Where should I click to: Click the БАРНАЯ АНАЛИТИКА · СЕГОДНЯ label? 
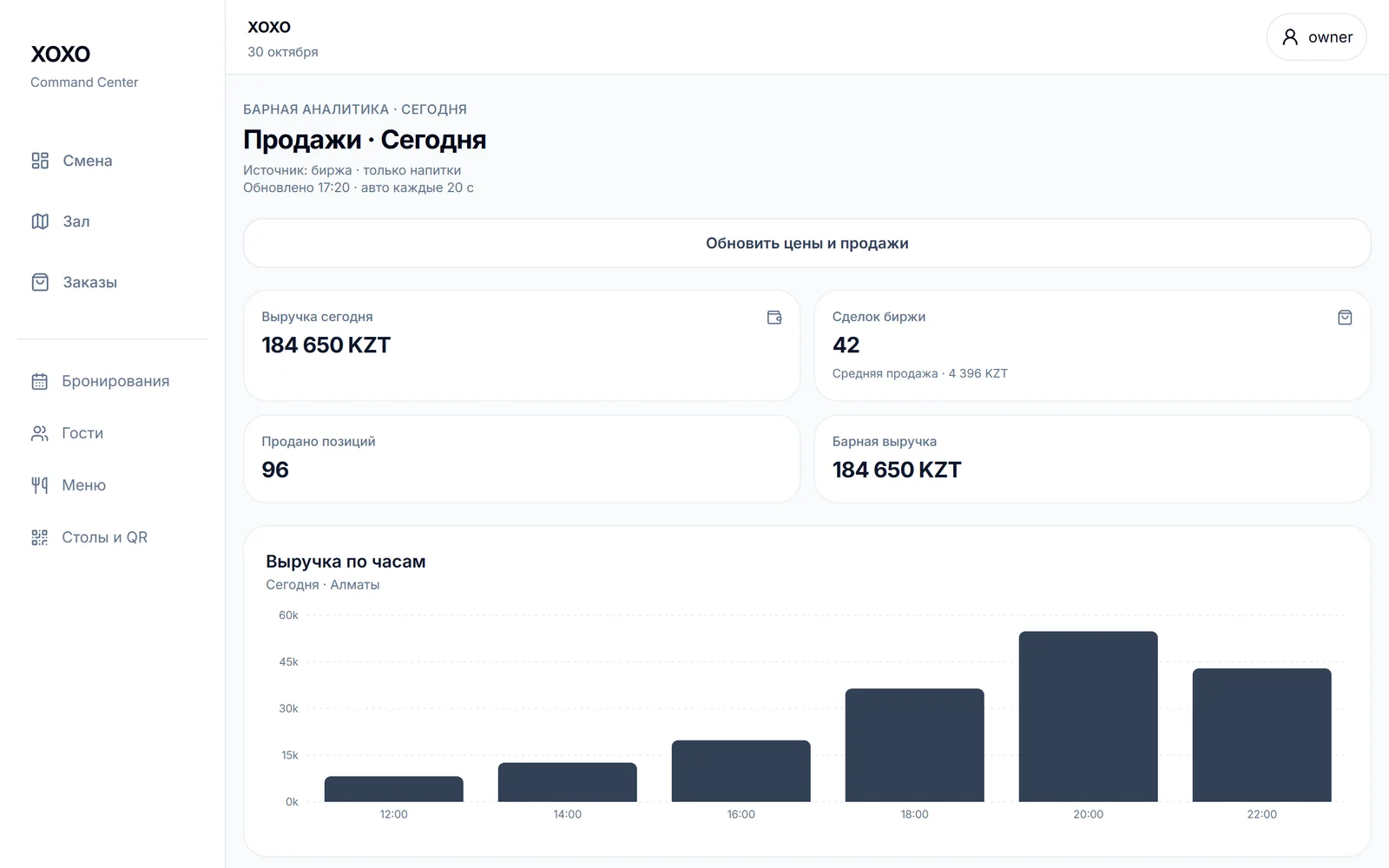point(355,109)
